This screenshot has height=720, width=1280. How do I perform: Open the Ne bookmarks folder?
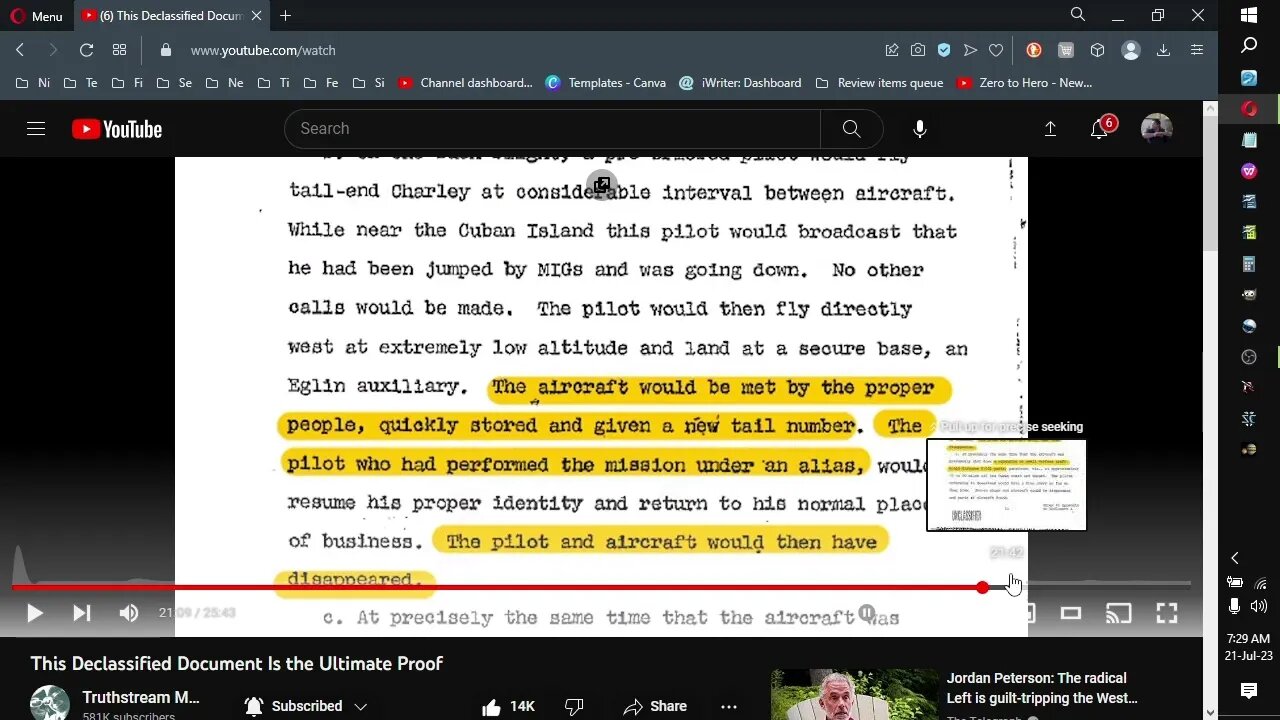224,83
